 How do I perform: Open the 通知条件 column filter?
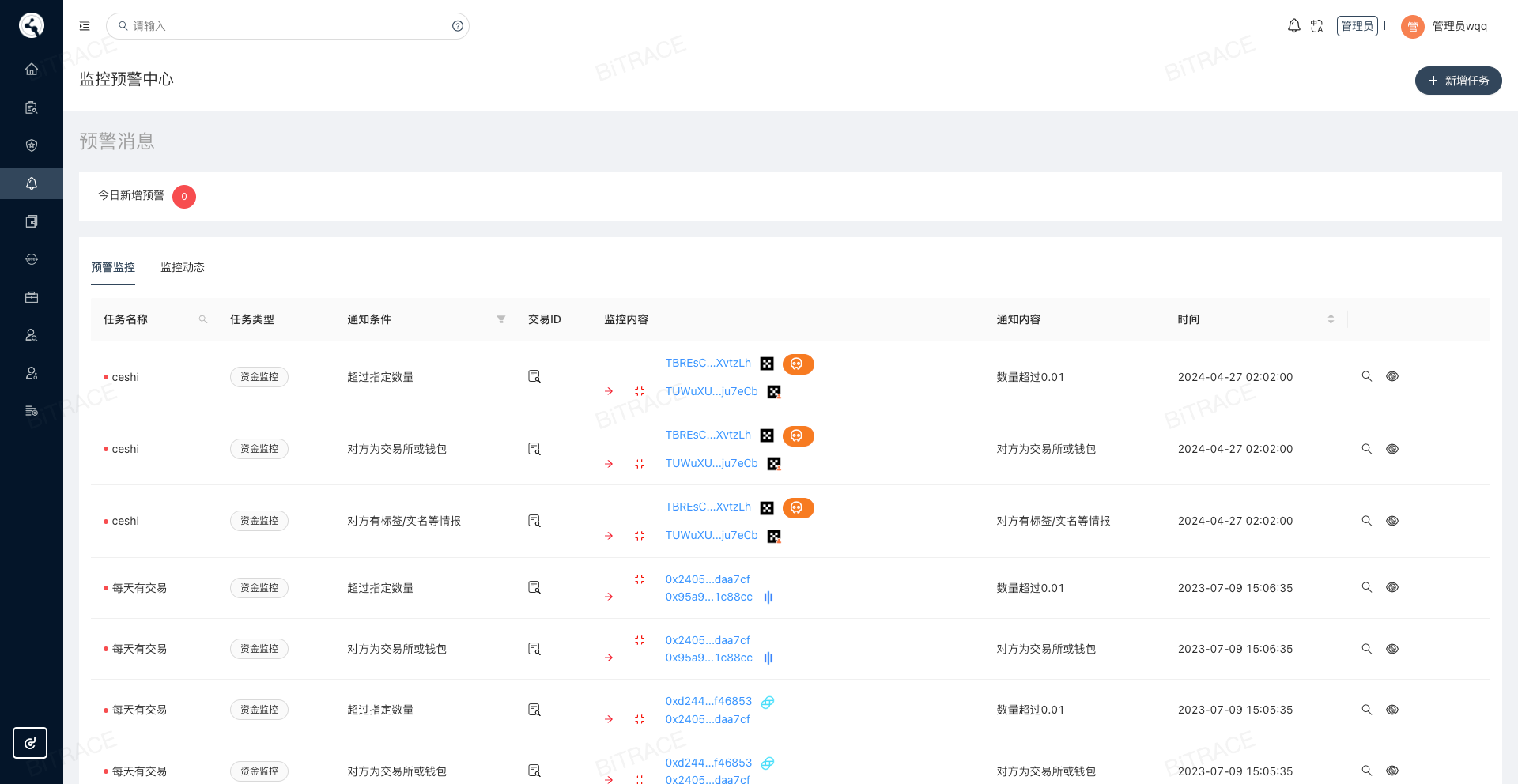(500, 319)
